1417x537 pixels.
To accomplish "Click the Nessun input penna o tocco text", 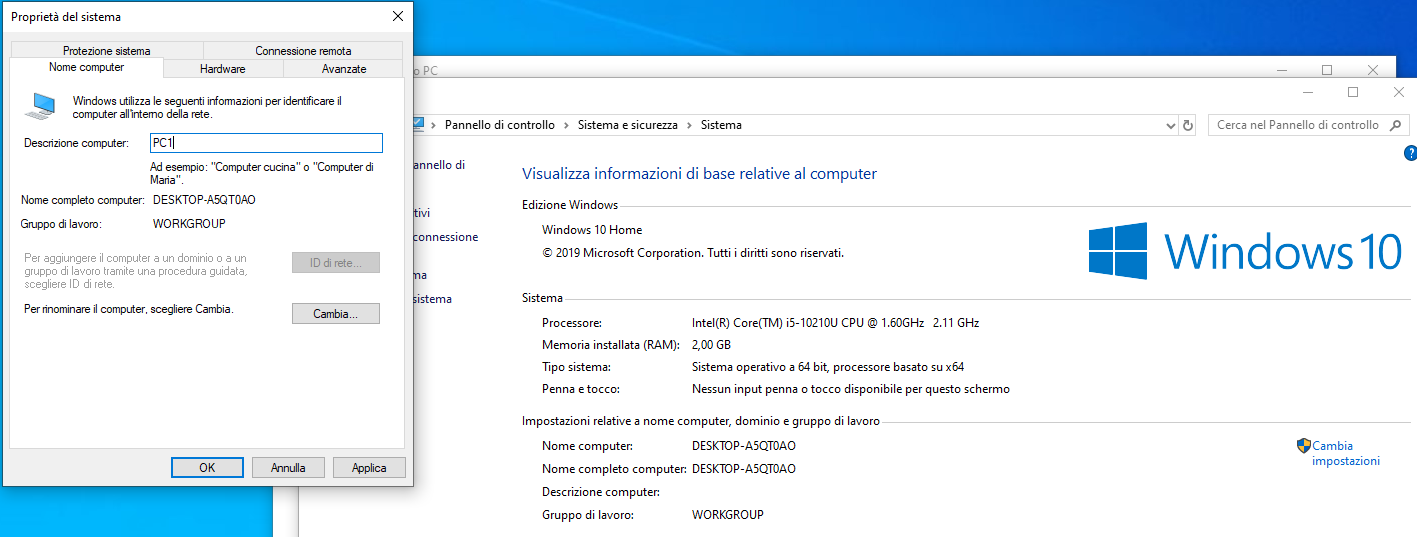I will pos(851,389).
